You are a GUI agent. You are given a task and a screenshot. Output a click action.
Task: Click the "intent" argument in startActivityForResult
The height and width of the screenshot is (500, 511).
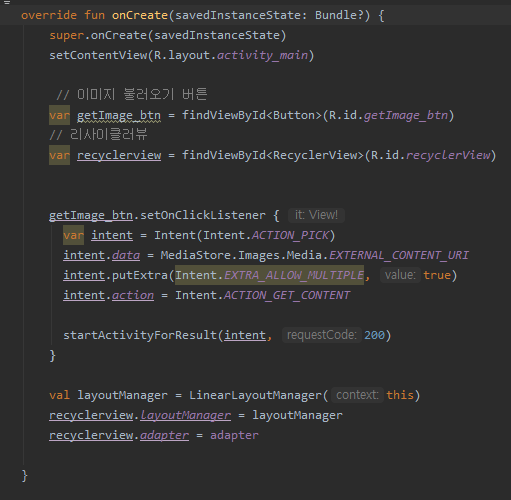pyautogui.click(x=245, y=335)
